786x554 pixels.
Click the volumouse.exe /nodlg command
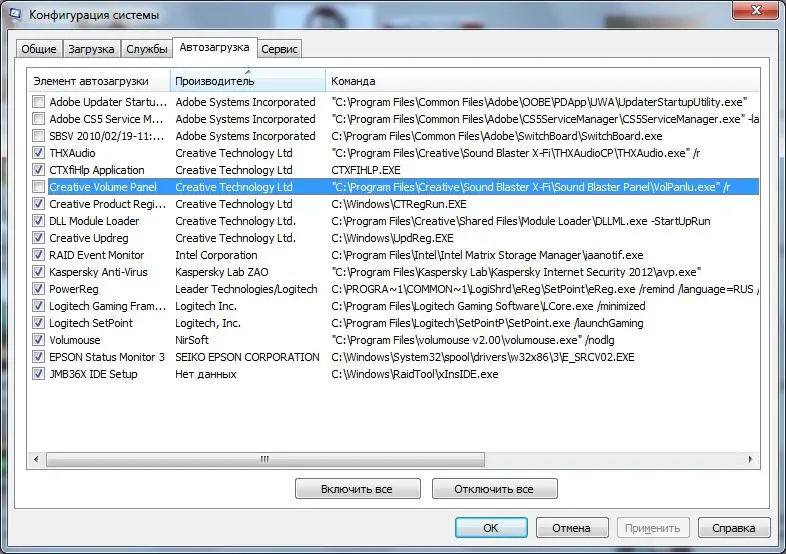(473, 340)
